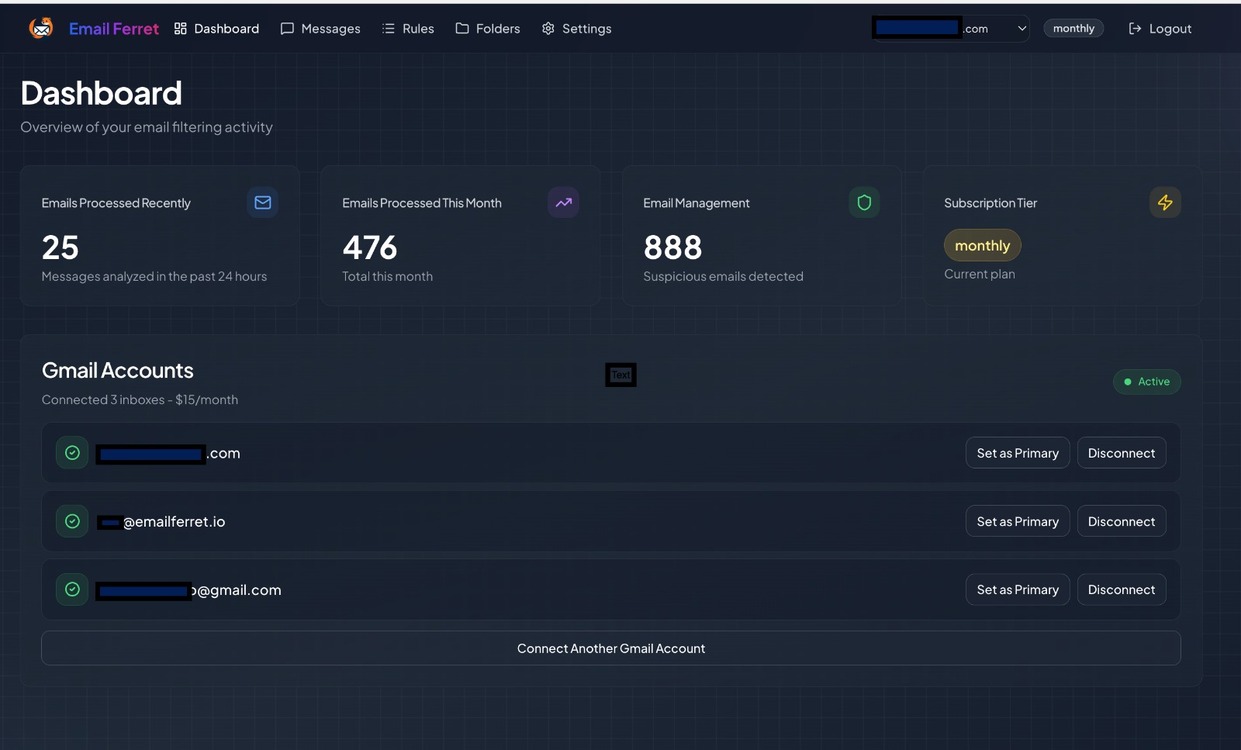1241x750 pixels.
Task: Connect Another Gmail Account
Action: click(x=611, y=648)
